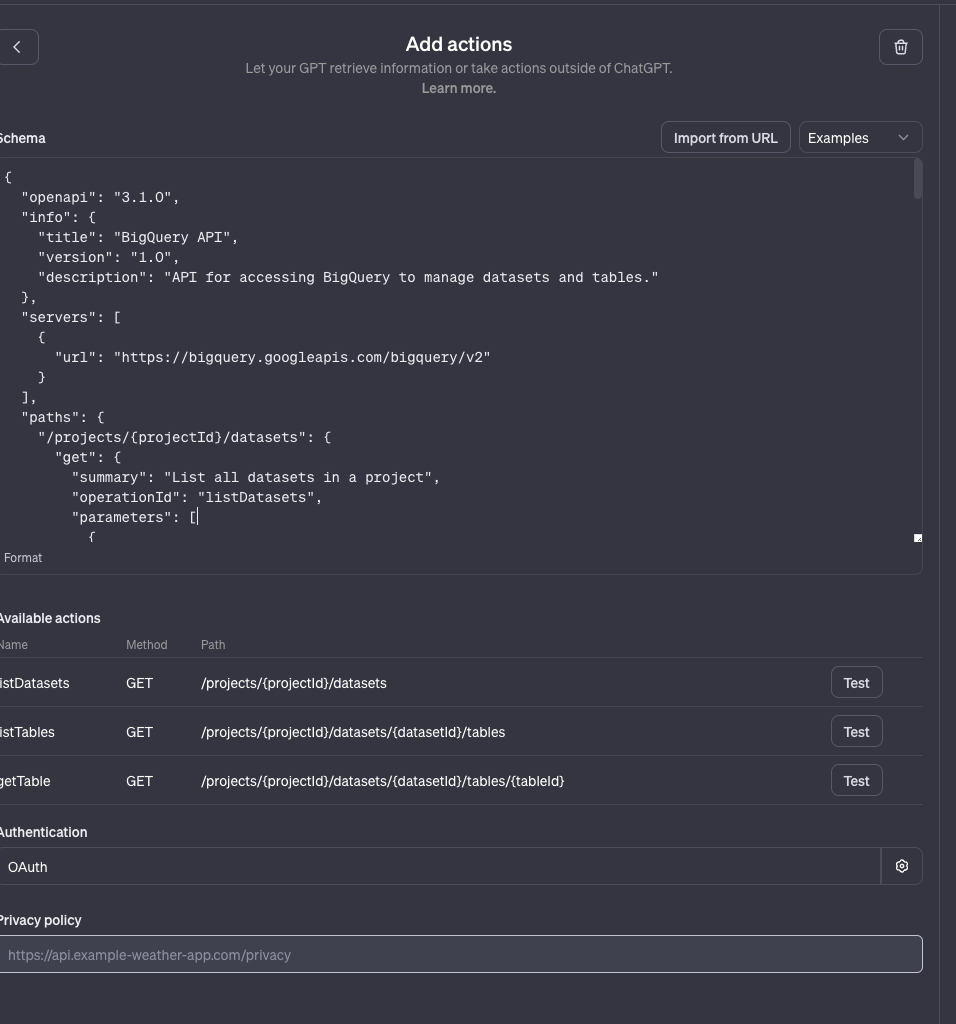This screenshot has width=956, height=1024.
Task: Click the "servers": [ line
Action: click(x=71, y=317)
